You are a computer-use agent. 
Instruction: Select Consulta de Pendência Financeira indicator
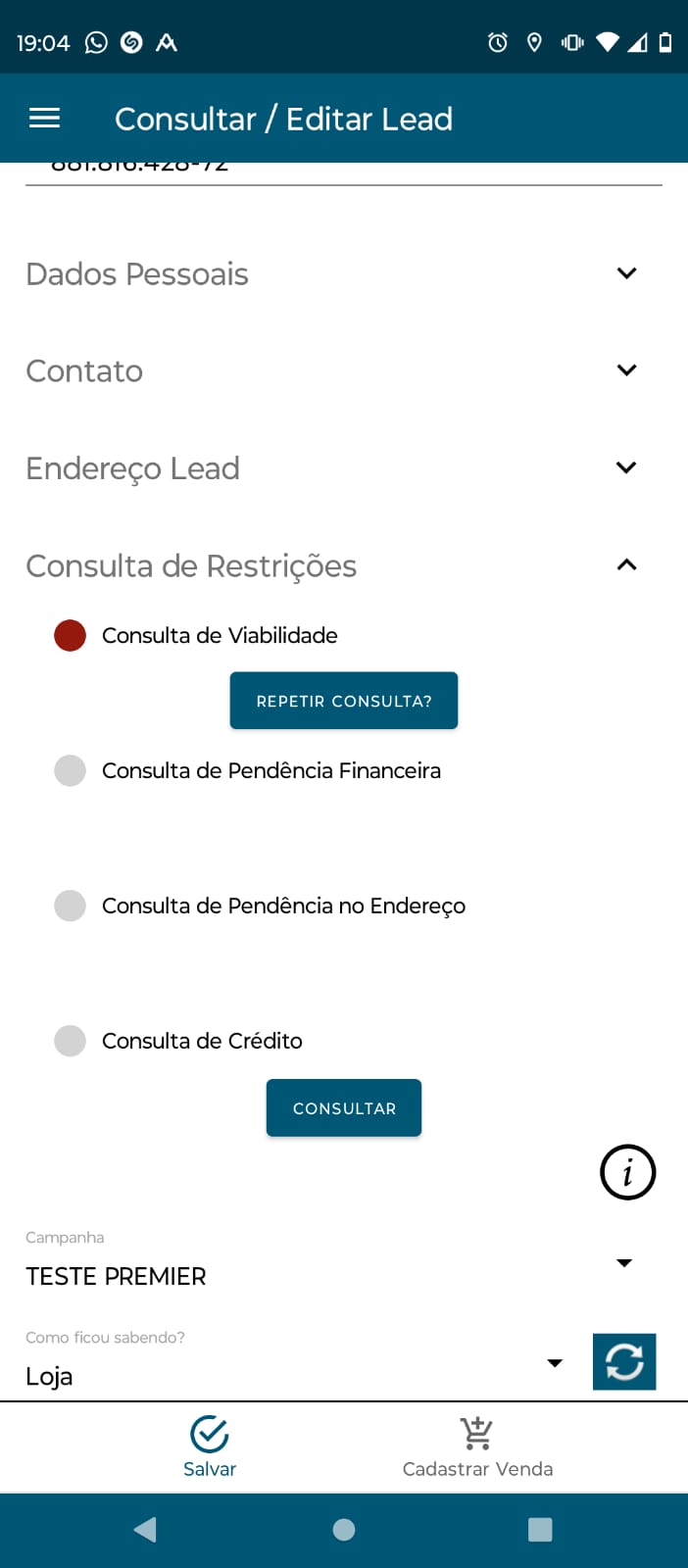[70, 770]
